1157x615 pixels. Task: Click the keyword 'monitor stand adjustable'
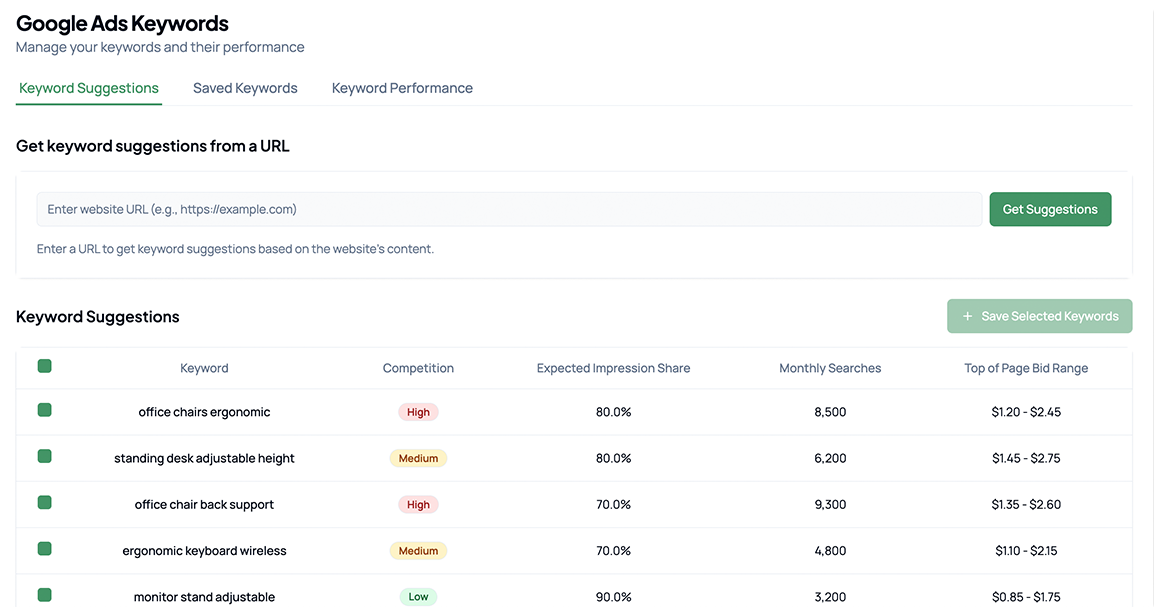(204, 597)
